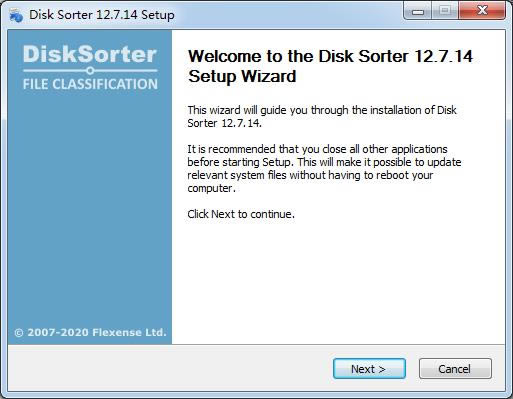Minimize the setup wizard window
The height and width of the screenshot is (399, 513).
tap(418, 11)
